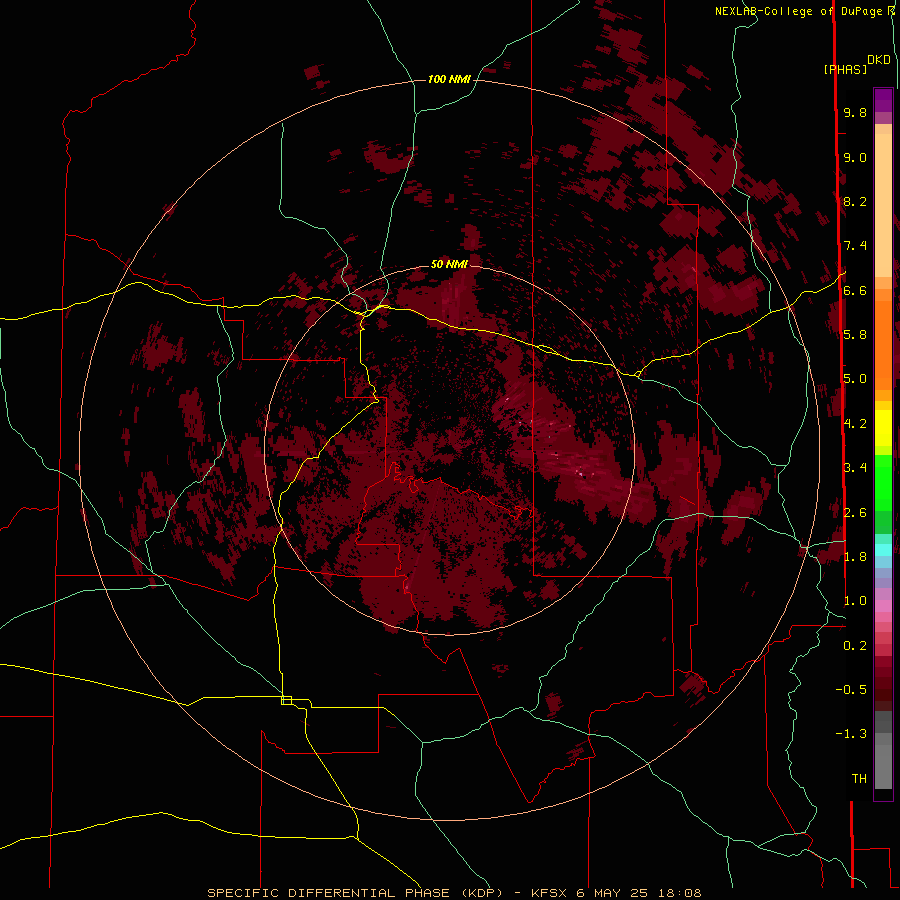
Task: Click the 100 NMI range ring label
Action: click(449, 79)
